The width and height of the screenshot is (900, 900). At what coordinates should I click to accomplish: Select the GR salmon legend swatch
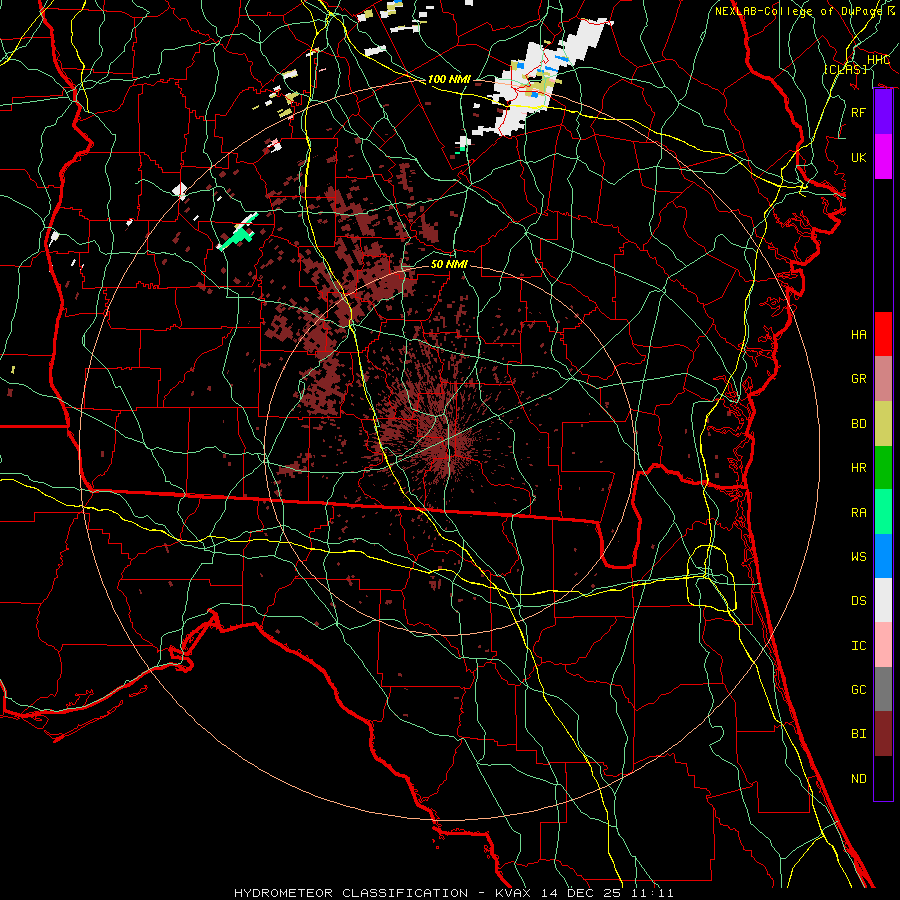[883, 378]
